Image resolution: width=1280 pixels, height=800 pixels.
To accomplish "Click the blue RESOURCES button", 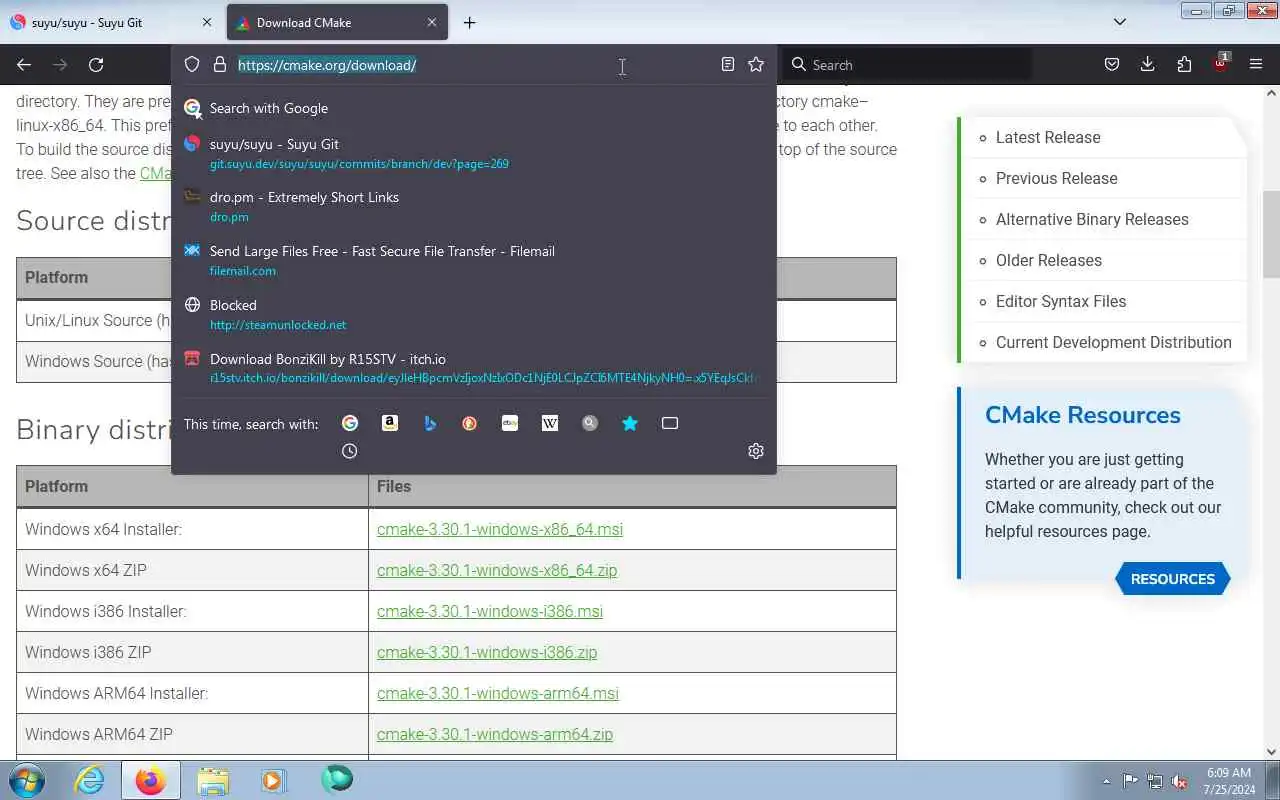I will tap(1172, 579).
